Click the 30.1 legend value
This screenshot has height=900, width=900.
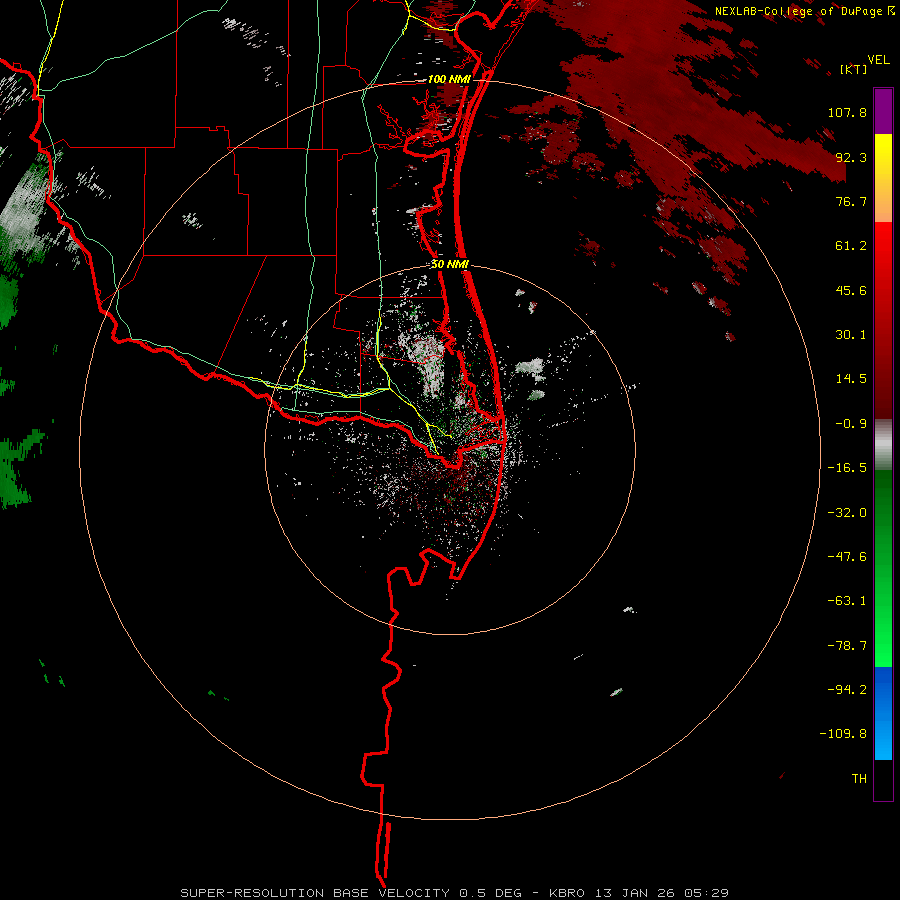(851, 335)
